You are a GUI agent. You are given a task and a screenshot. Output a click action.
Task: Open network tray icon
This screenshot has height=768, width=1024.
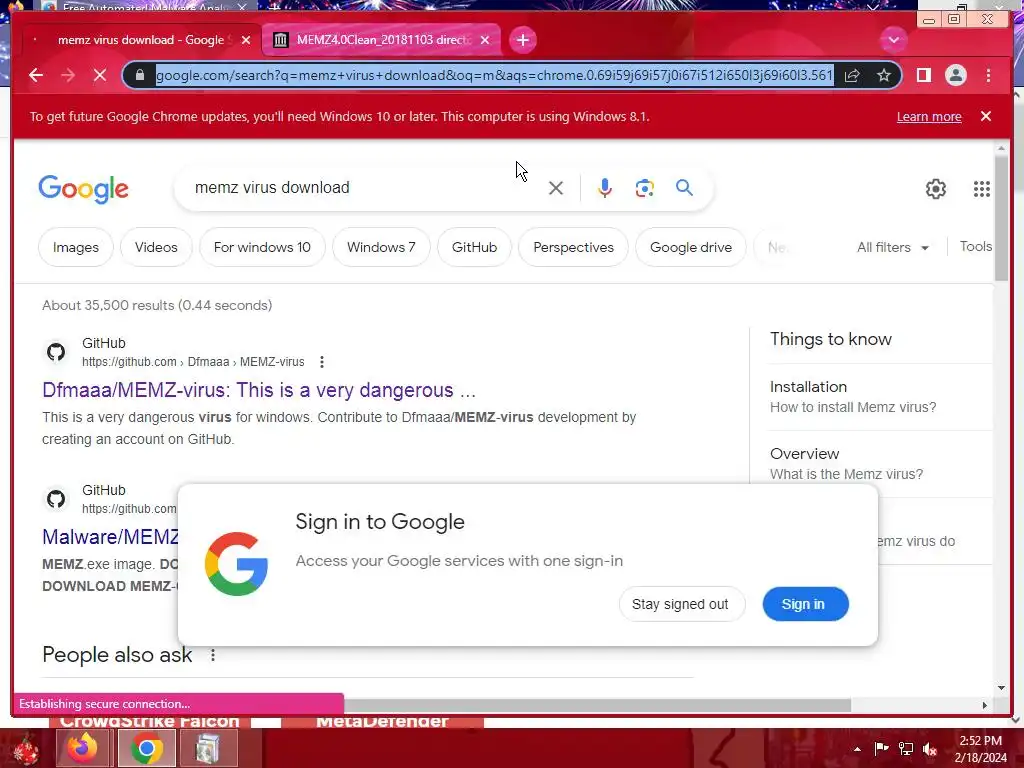click(x=906, y=748)
